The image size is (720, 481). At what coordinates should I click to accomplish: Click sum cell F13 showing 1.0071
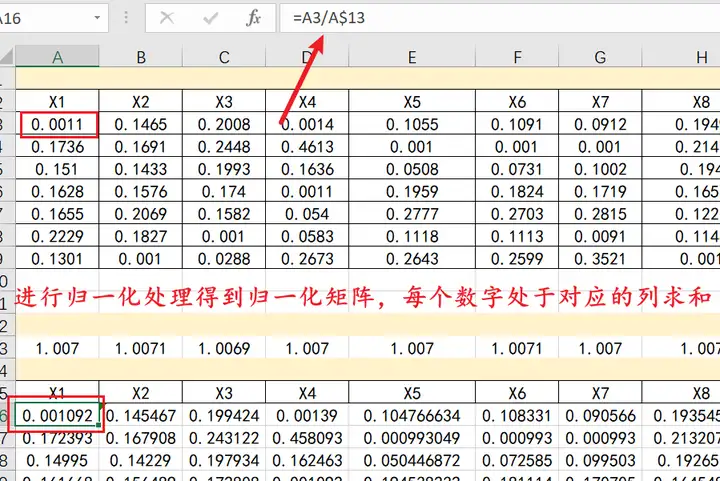(517, 348)
